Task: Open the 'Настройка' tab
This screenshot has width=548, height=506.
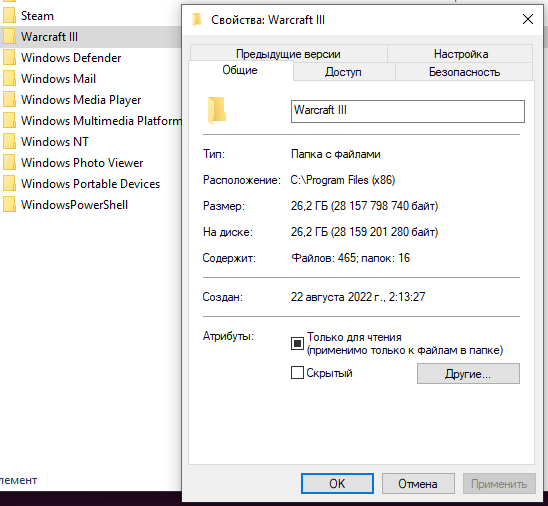Action: coord(461,54)
